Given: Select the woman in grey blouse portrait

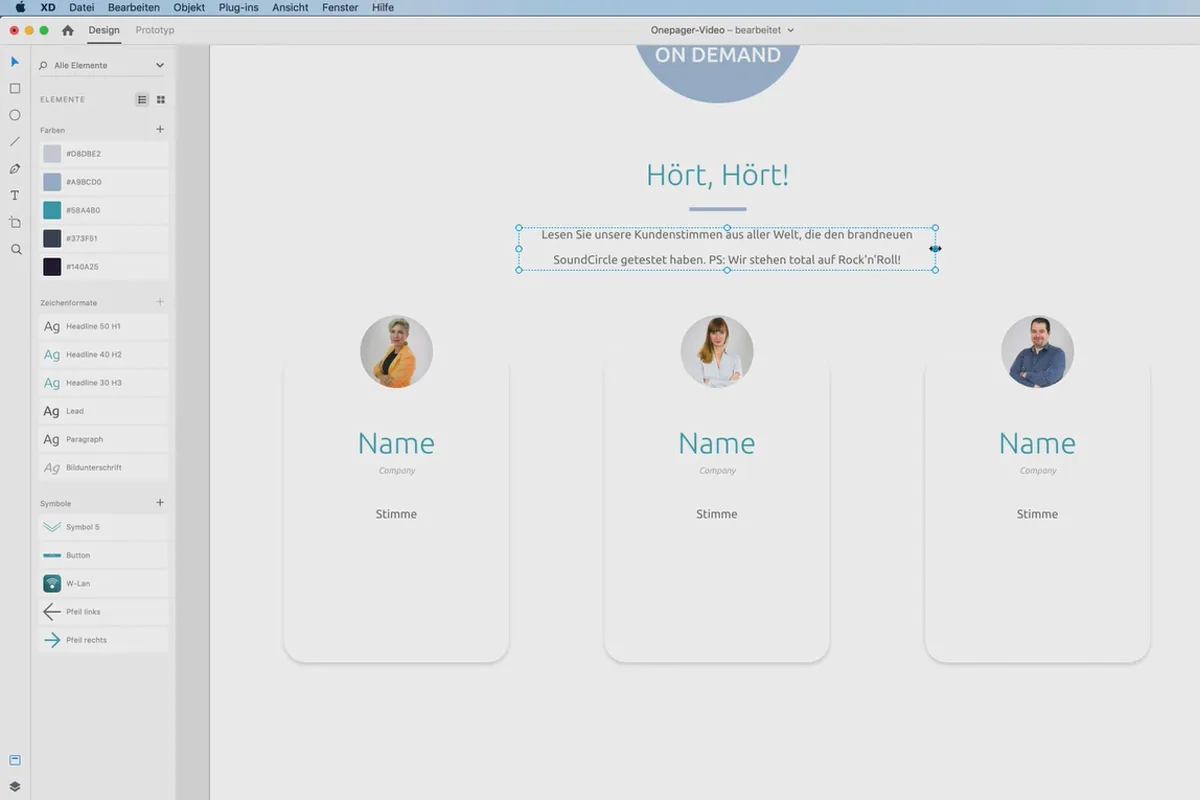Looking at the screenshot, I should (x=717, y=352).
